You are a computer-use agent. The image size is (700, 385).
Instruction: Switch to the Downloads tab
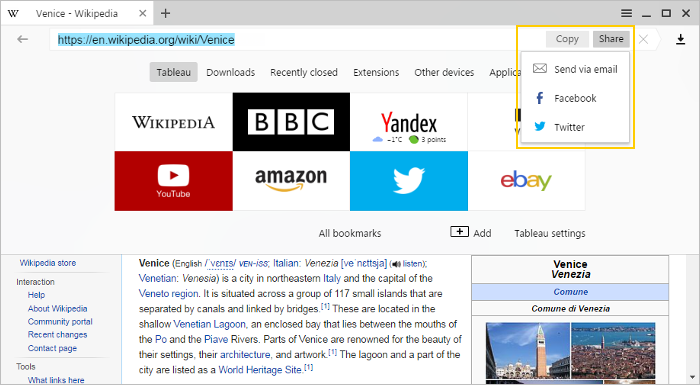[x=230, y=72]
